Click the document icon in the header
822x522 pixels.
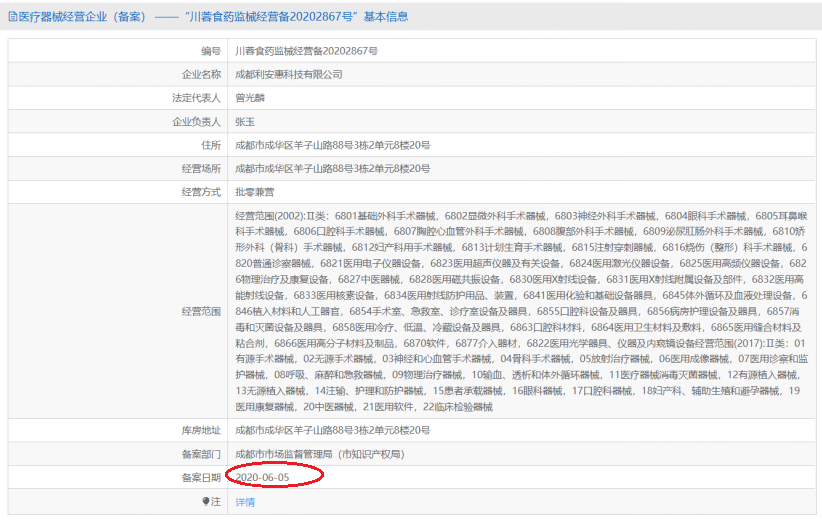coord(13,17)
